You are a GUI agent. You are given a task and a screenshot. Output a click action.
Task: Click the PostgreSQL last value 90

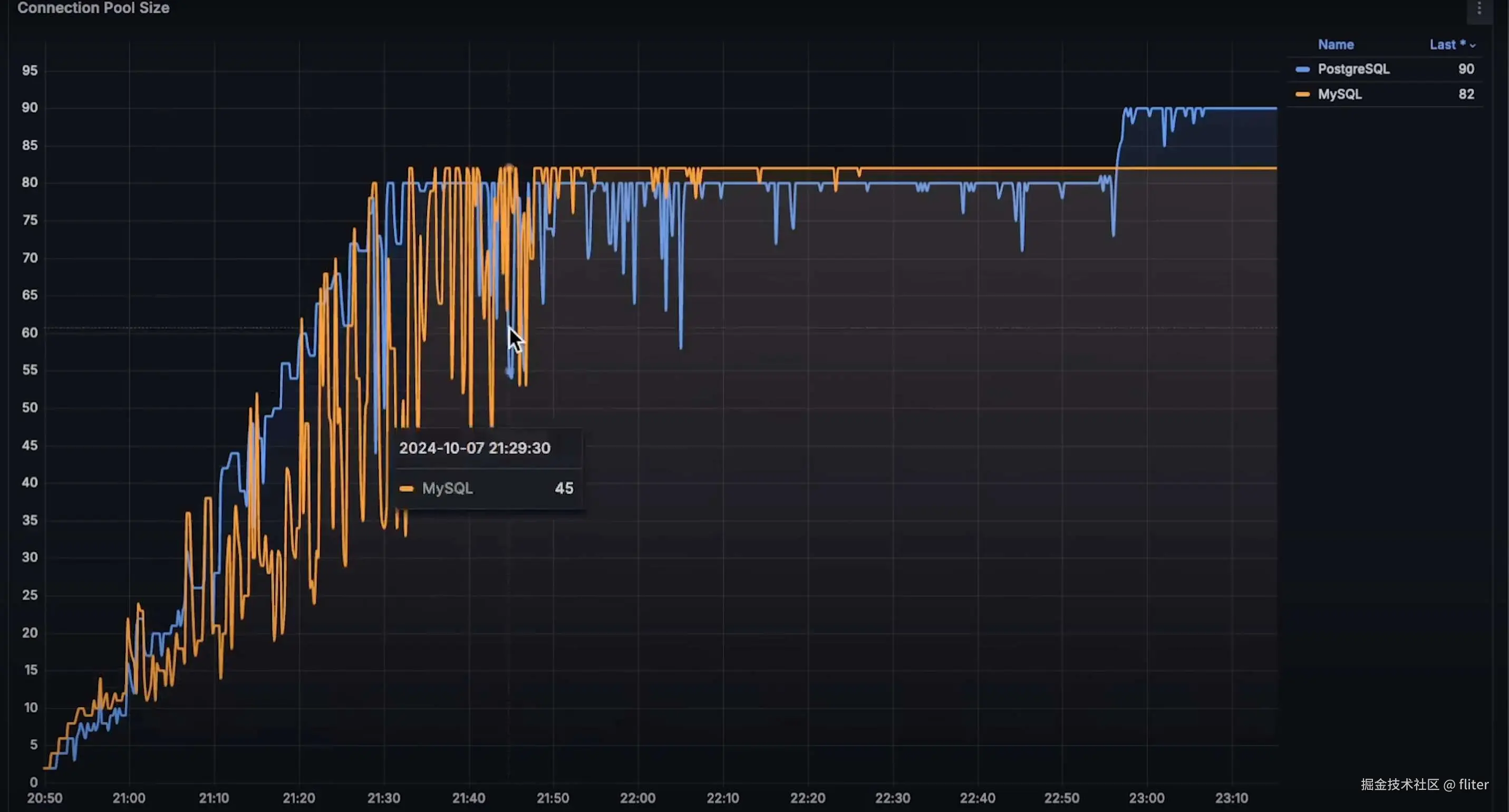click(x=1466, y=69)
